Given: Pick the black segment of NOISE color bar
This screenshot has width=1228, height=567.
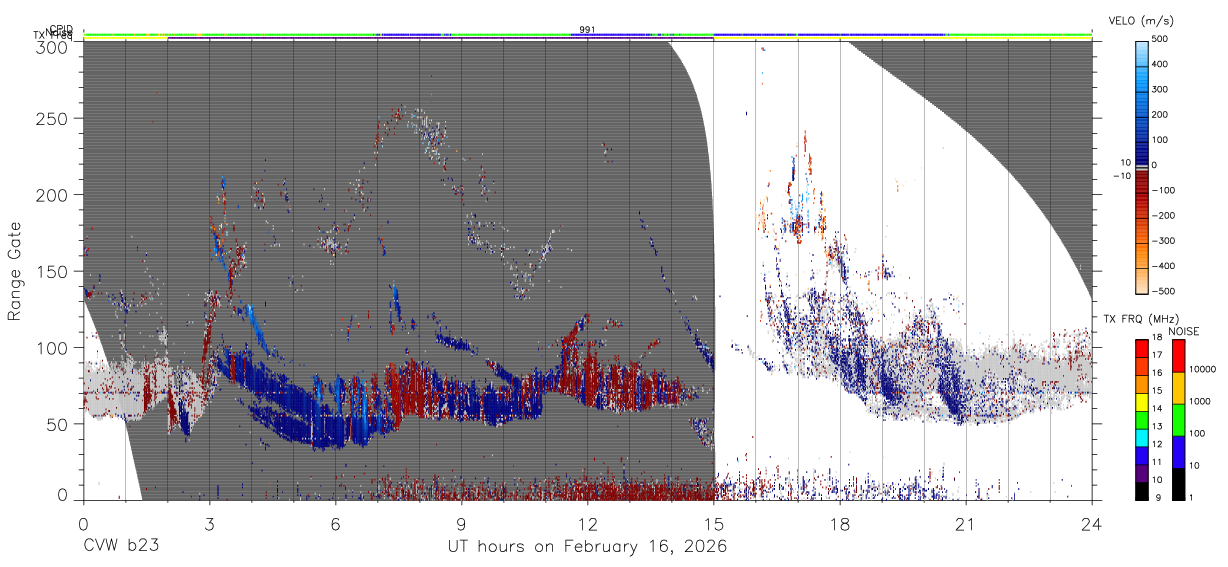Looking at the screenshot, I should pos(1178,482).
